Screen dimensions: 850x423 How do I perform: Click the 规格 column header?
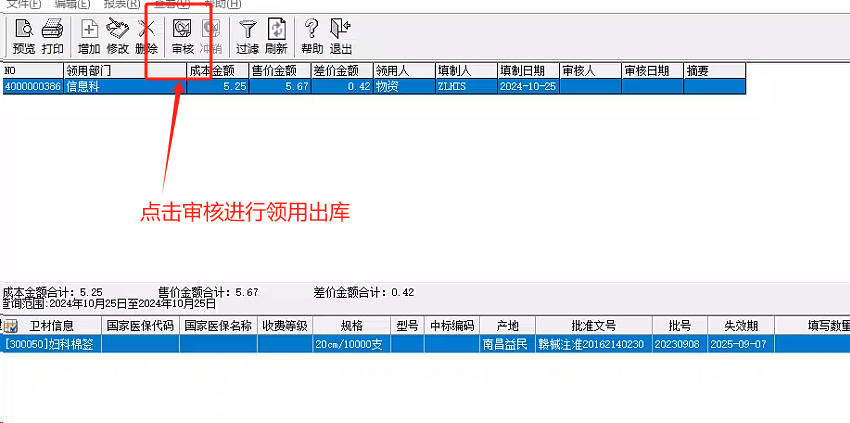tap(352, 326)
